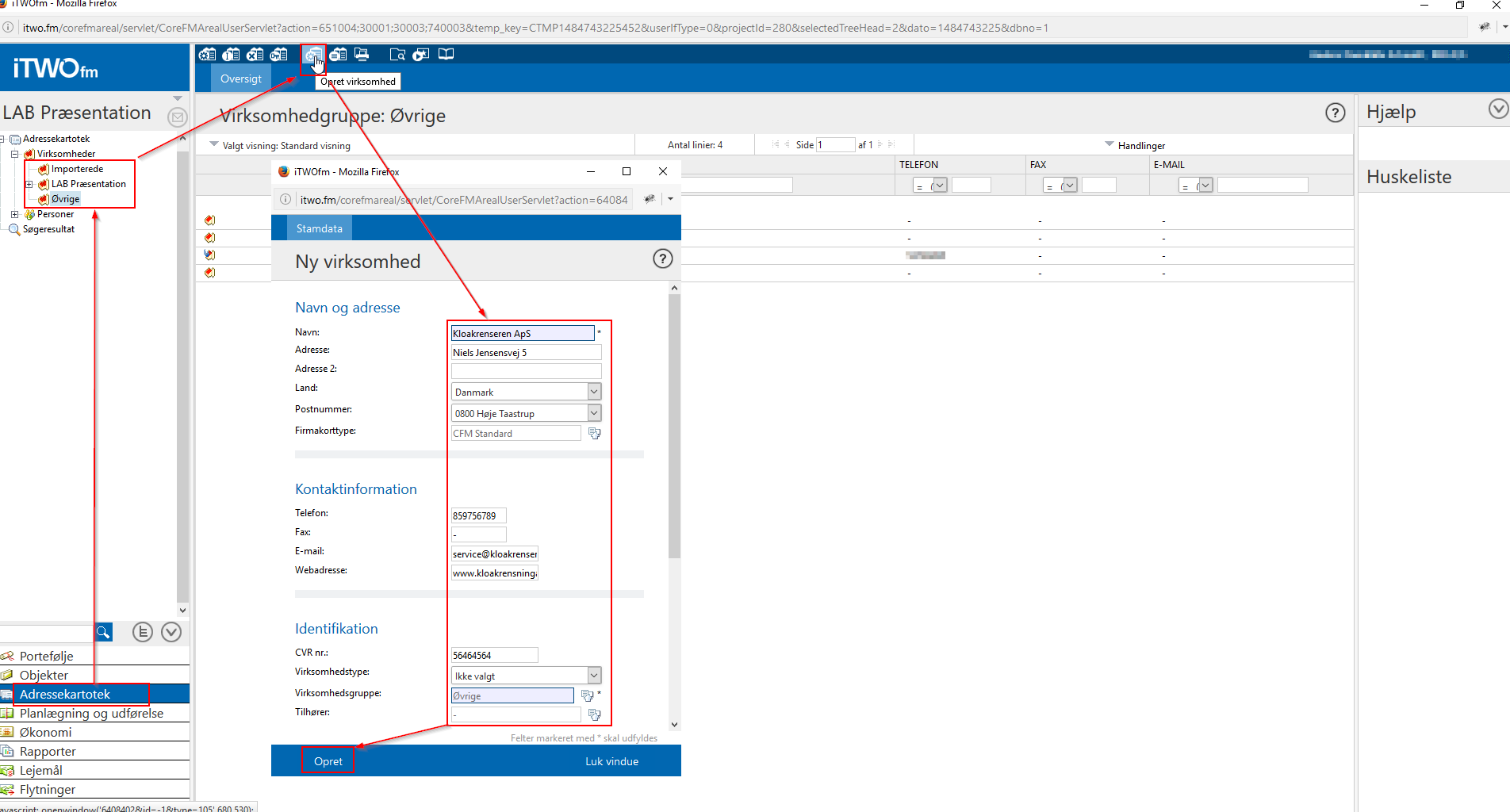Click the printer icon in toolbar
1510x812 pixels.
coord(362,55)
